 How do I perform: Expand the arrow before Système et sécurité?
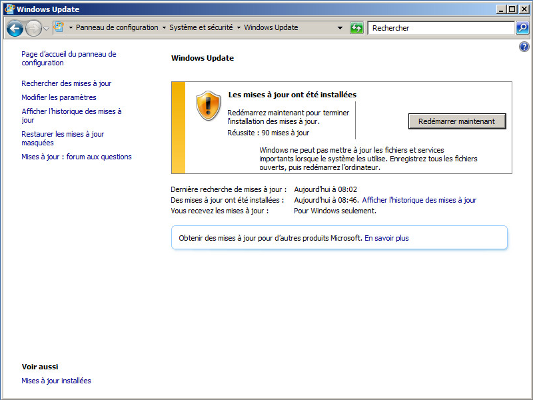164,28
